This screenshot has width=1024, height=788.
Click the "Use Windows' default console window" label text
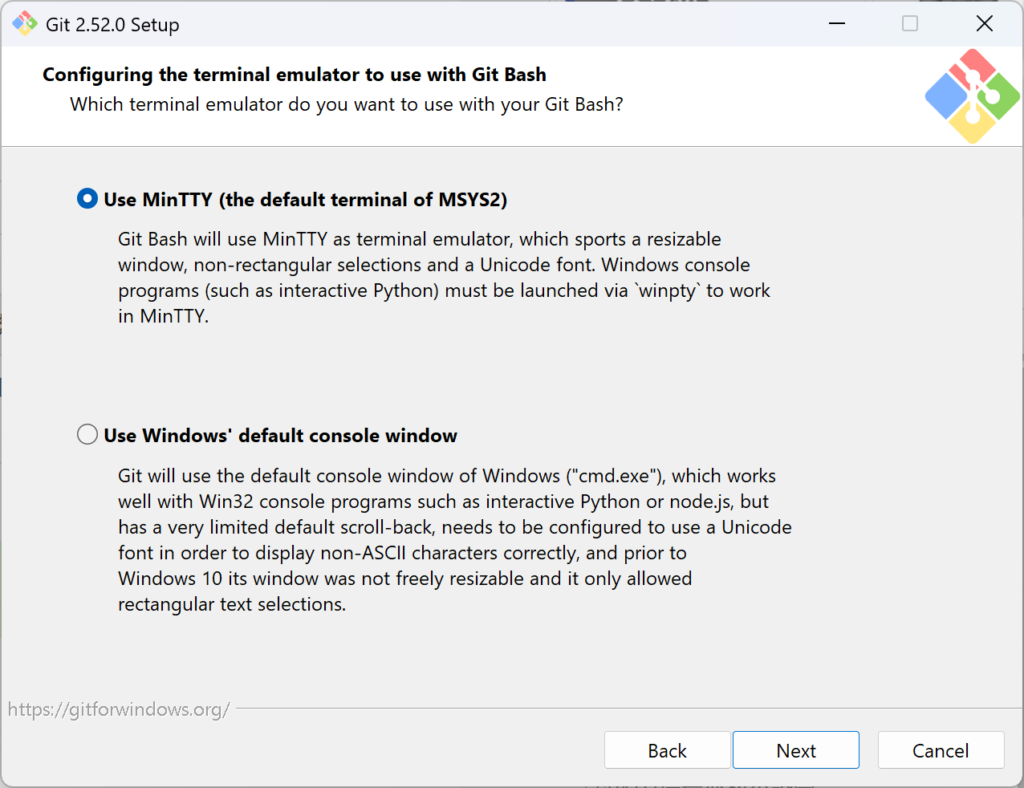click(x=280, y=436)
